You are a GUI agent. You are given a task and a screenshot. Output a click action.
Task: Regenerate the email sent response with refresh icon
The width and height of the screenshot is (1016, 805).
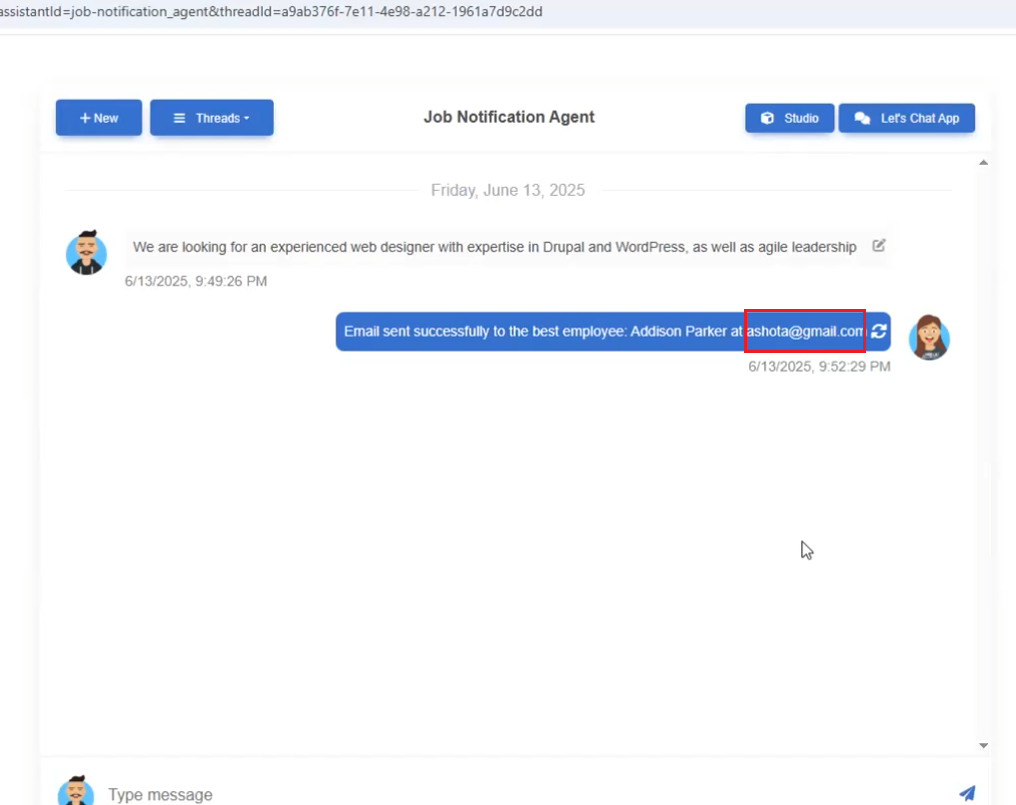pos(879,331)
